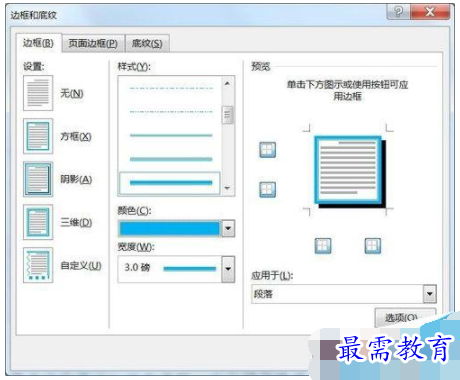Click the 阴影(A) label
Viewport: 460px width, 380px height.
pos(76,179)
